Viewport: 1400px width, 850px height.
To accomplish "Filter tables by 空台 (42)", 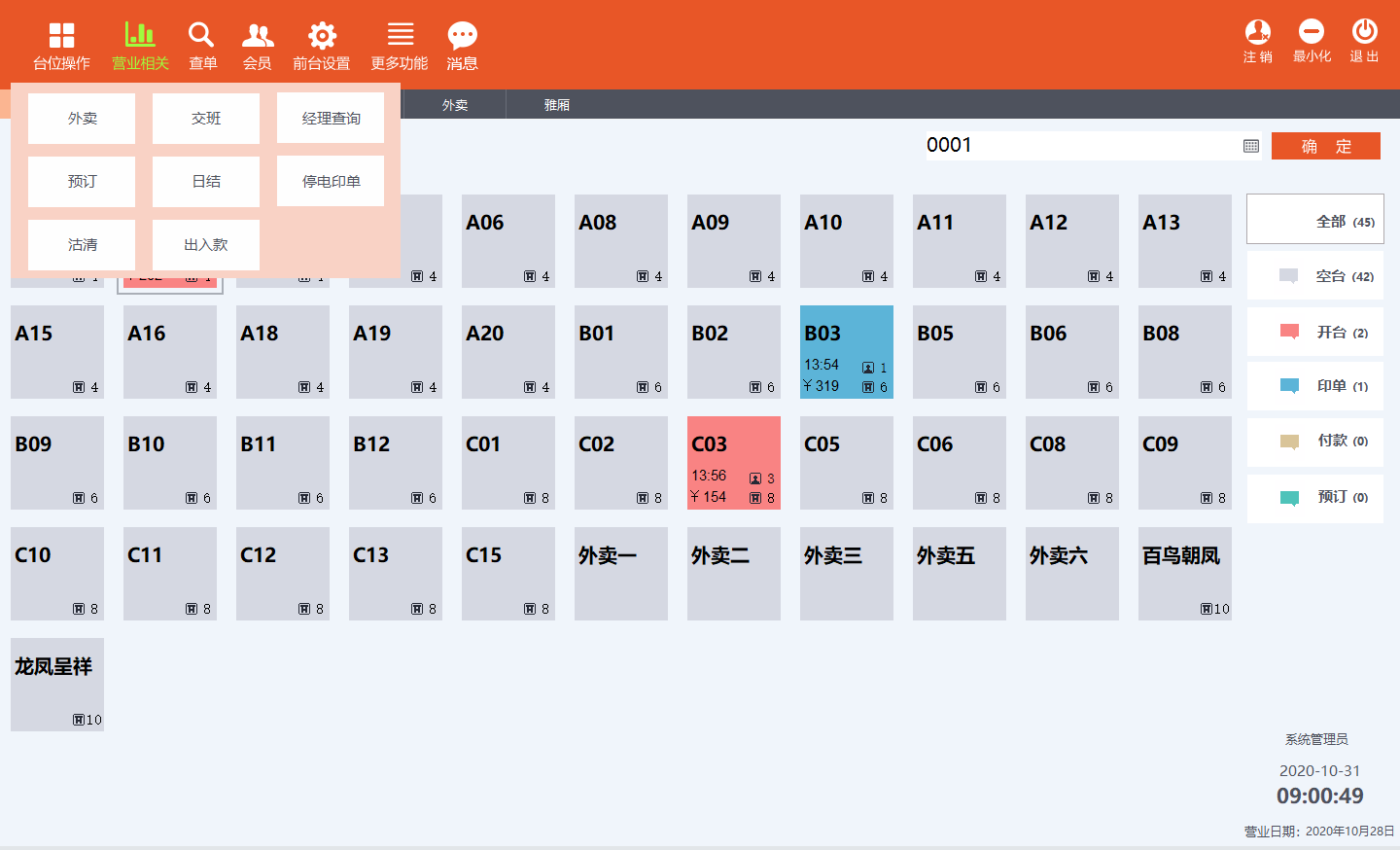I will [x=1315, y=276].
